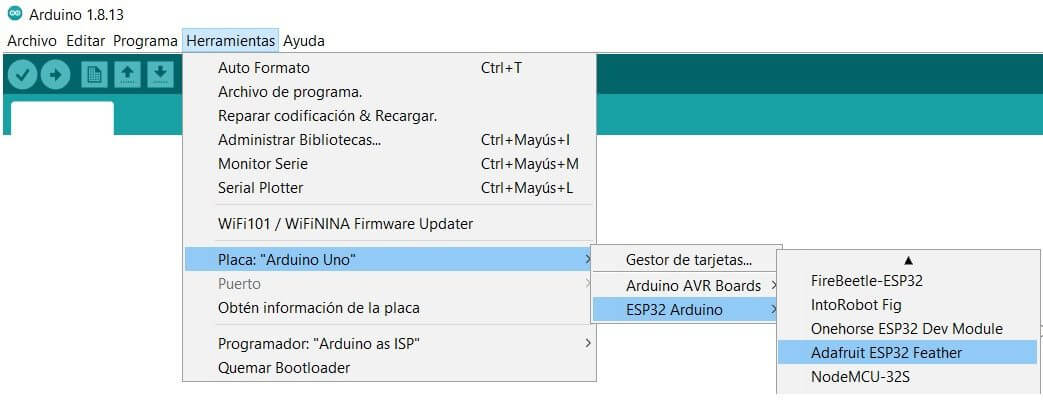Open the Archivo menu
This screenshot has height=408, width=1043.
[x=32, y=41]
